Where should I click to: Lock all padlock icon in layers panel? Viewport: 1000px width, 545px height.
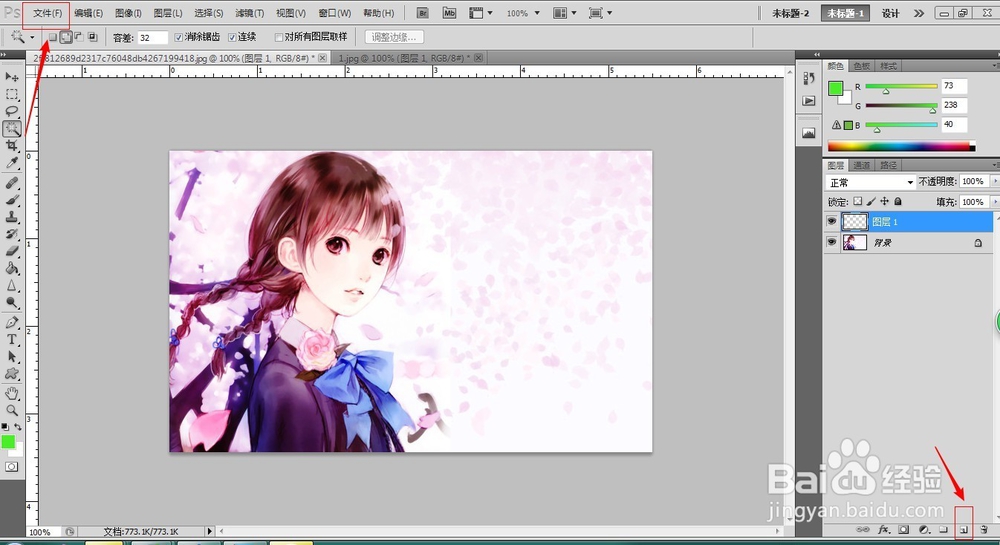point(898,201)
